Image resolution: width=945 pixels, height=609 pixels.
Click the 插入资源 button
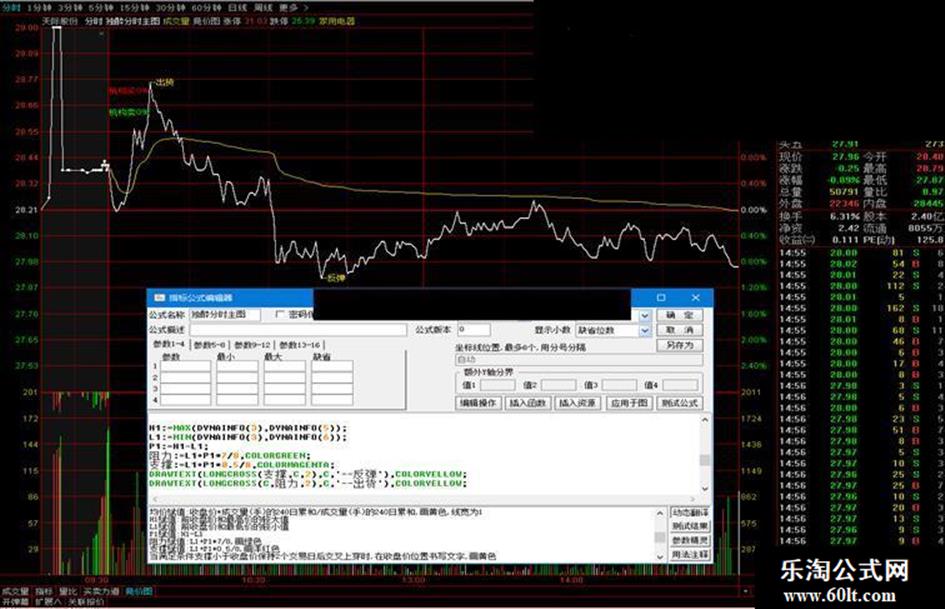[x=577, y=403]
